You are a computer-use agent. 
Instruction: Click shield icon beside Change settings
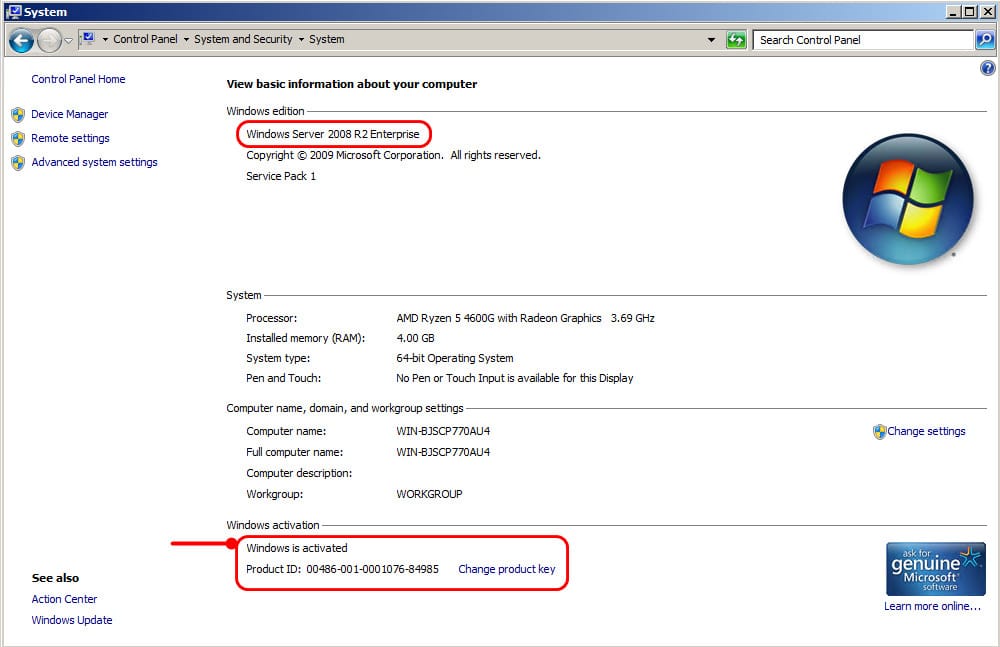point(879,432)
